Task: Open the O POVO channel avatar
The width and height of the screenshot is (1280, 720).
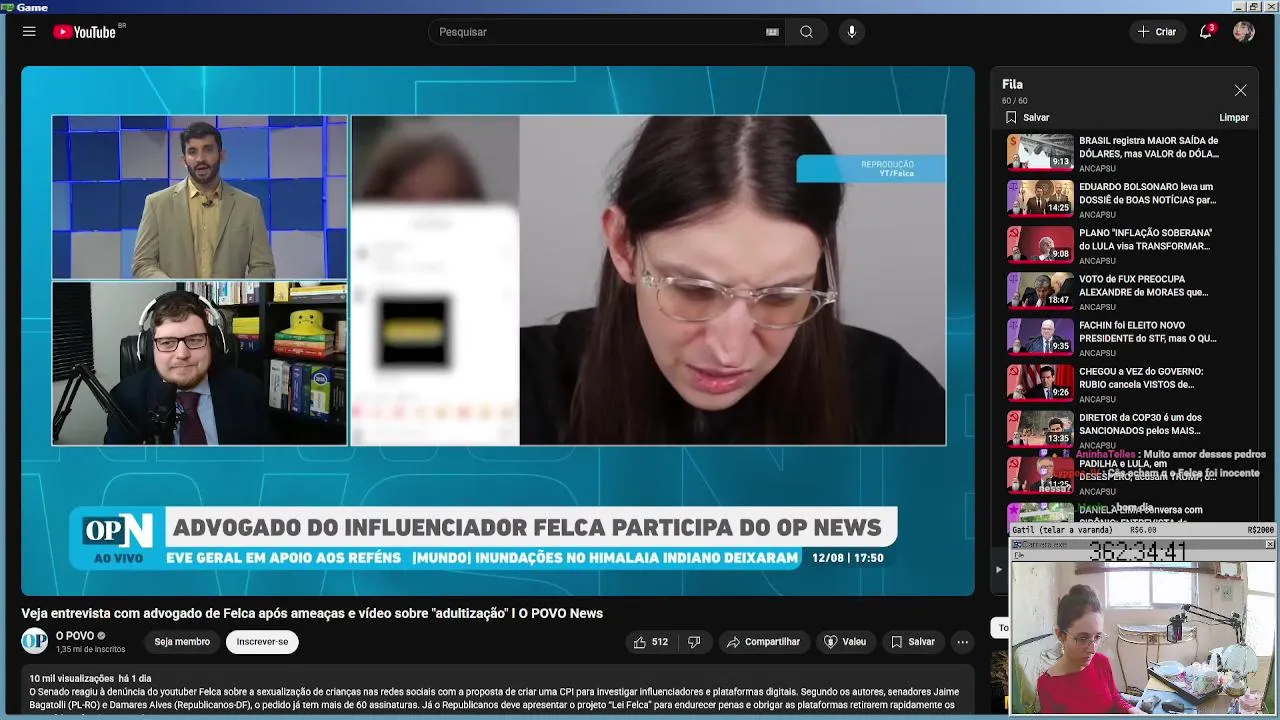Action: pos(35,641)
